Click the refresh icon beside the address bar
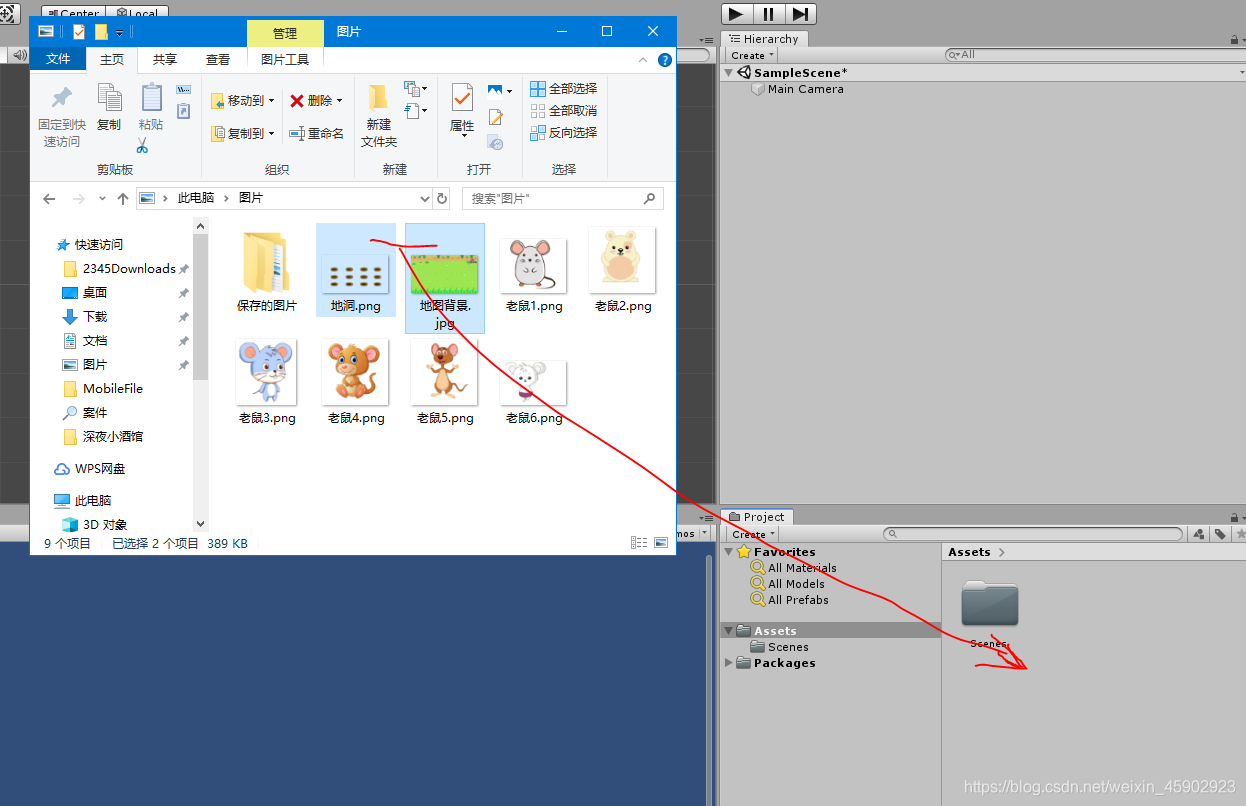The height and width of the screenshot is (806, 1246). tap(441, 198)
